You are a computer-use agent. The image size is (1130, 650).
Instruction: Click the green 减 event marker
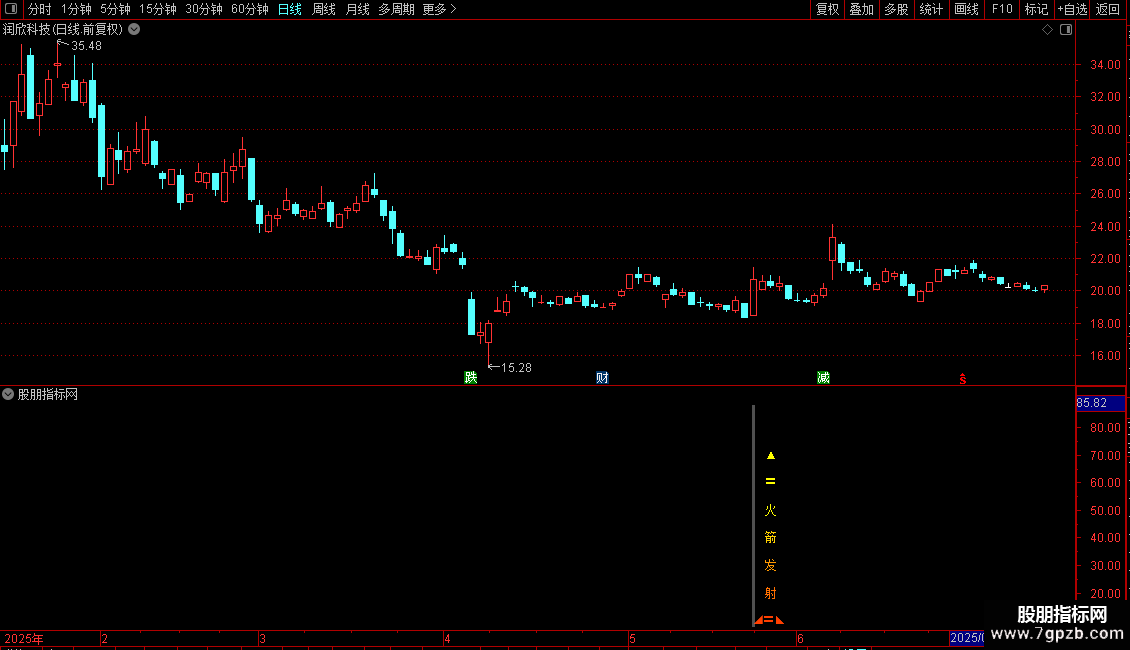823,378
